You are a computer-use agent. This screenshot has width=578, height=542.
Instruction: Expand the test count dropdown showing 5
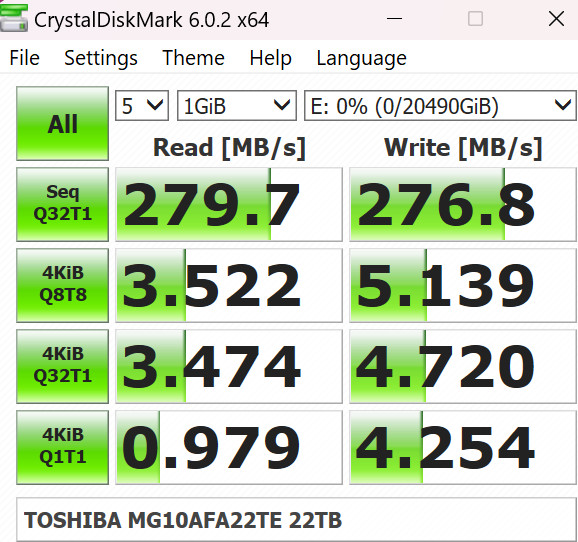(142, 105)
